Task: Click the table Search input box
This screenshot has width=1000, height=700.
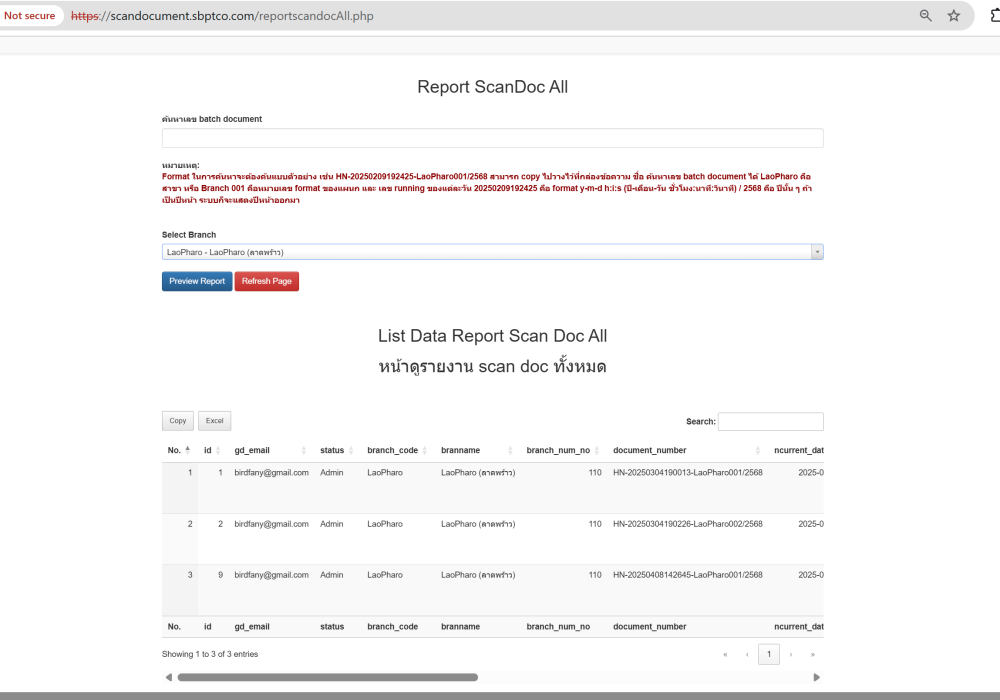Action: (x=770, y=422)
